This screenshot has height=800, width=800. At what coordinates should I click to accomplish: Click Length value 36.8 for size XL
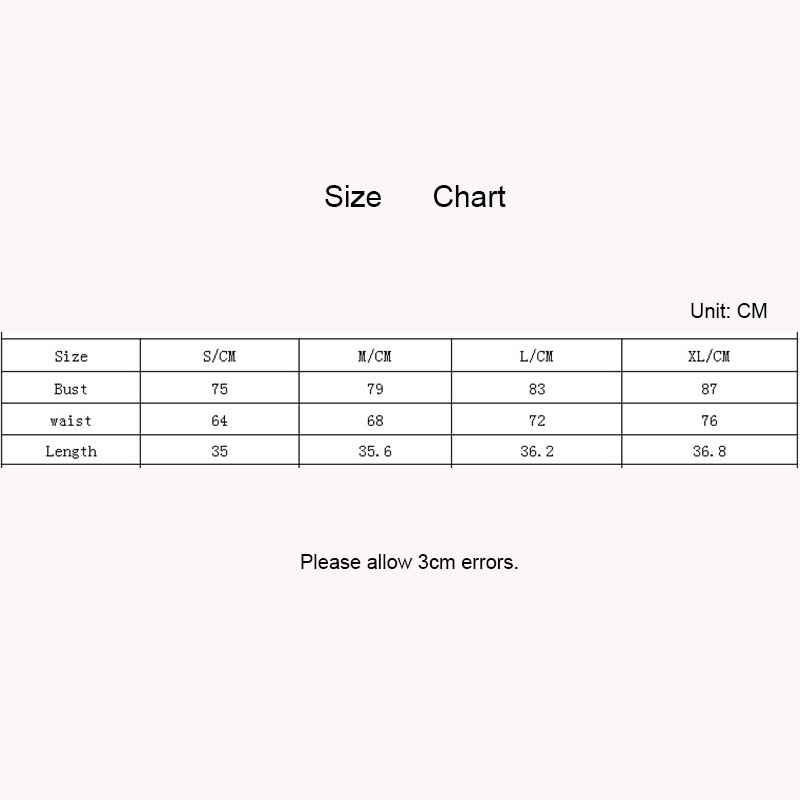(709, 452)
